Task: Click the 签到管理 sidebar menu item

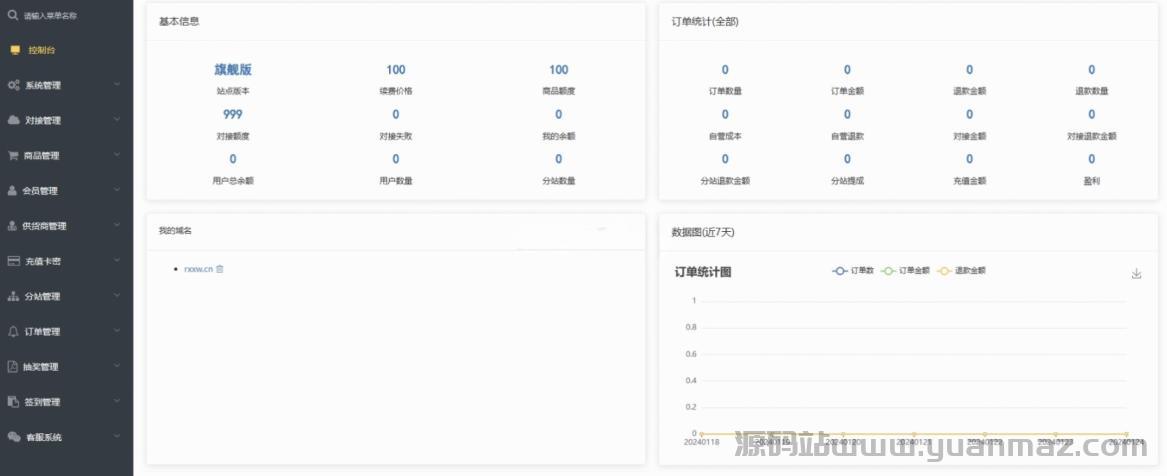Action: (x=41, y=402)
